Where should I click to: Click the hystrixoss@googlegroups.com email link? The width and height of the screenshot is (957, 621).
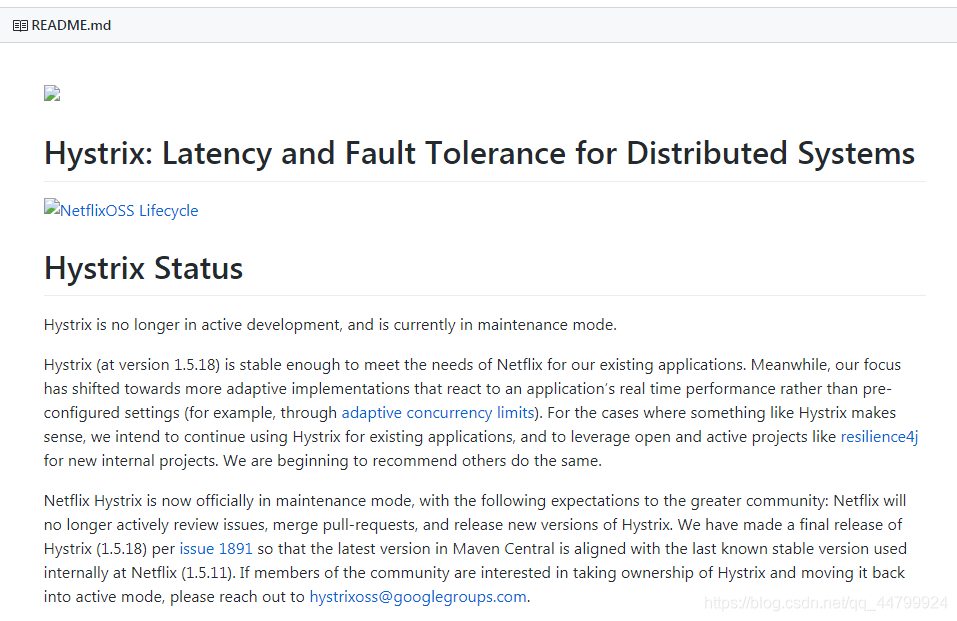(417, 597)
